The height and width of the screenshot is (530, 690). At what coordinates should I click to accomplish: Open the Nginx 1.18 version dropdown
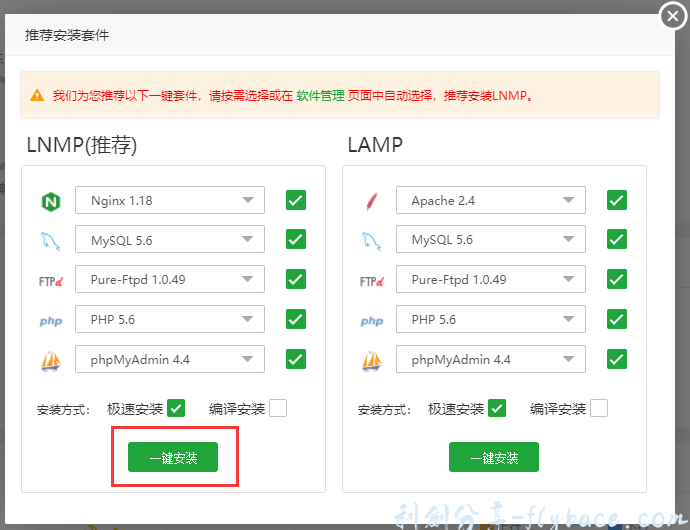169,200
